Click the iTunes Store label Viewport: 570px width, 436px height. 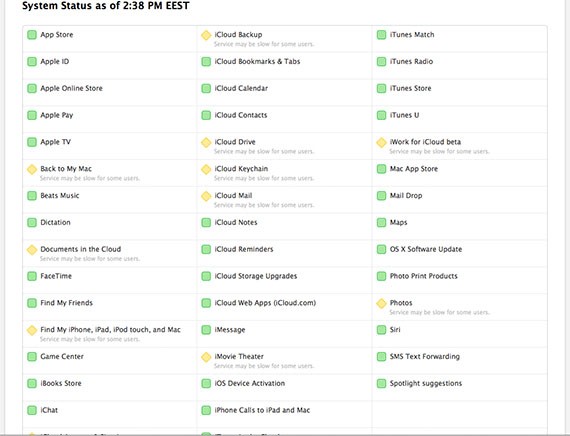click(x=410, y=88)
